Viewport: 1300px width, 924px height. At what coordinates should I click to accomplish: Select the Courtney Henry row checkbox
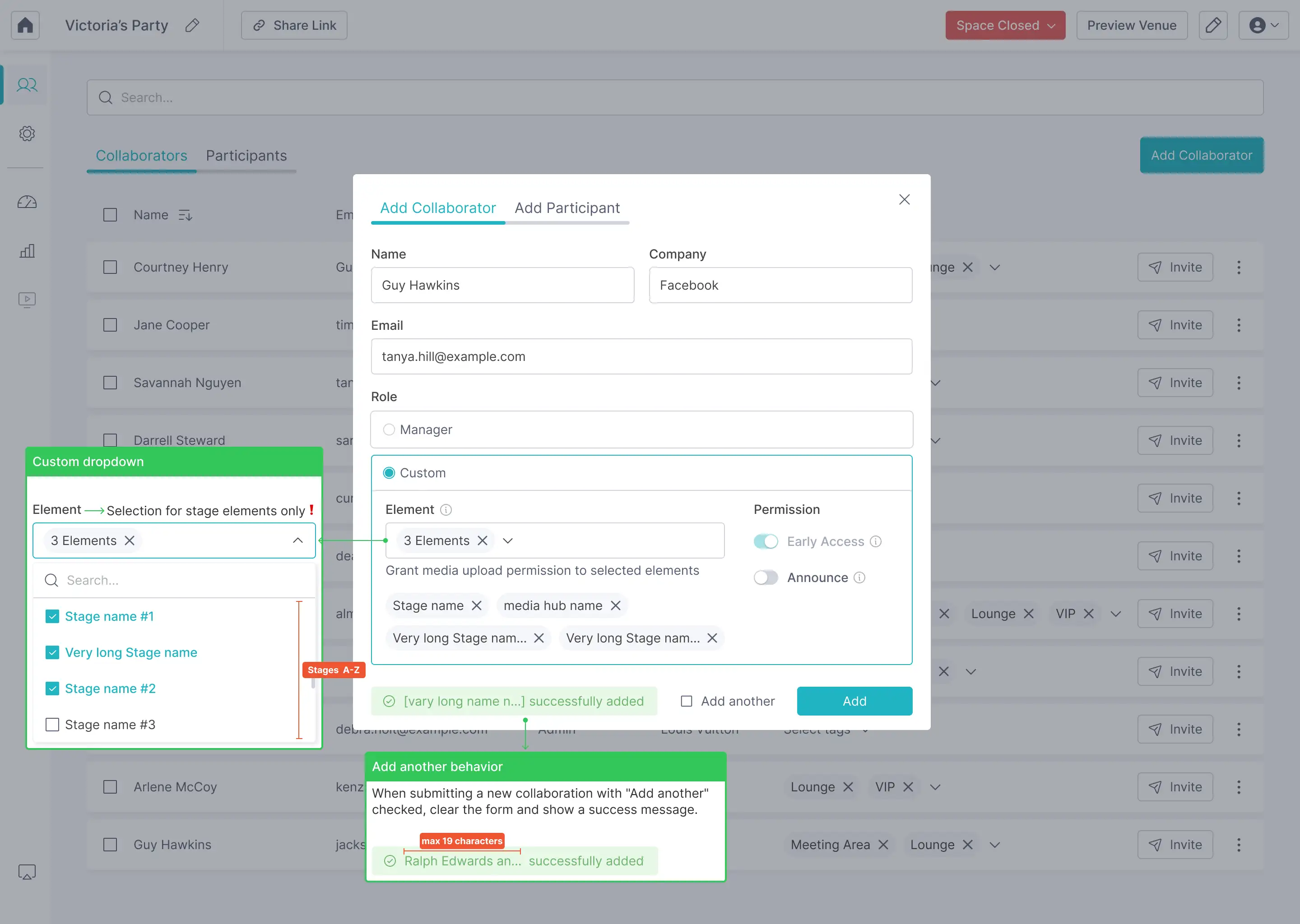click(x=110, y=268)
